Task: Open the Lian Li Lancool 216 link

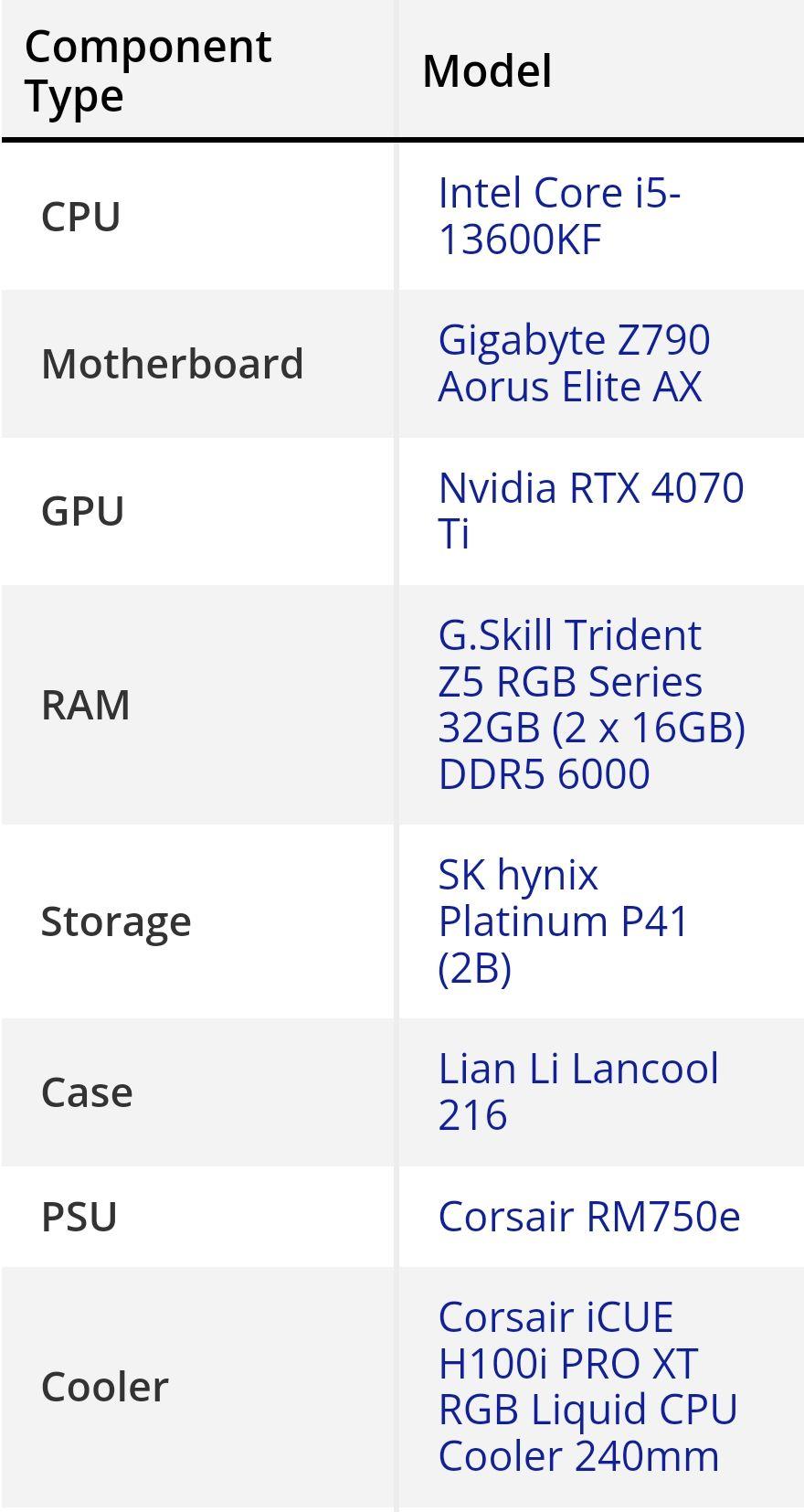Action: (578, 1091)
